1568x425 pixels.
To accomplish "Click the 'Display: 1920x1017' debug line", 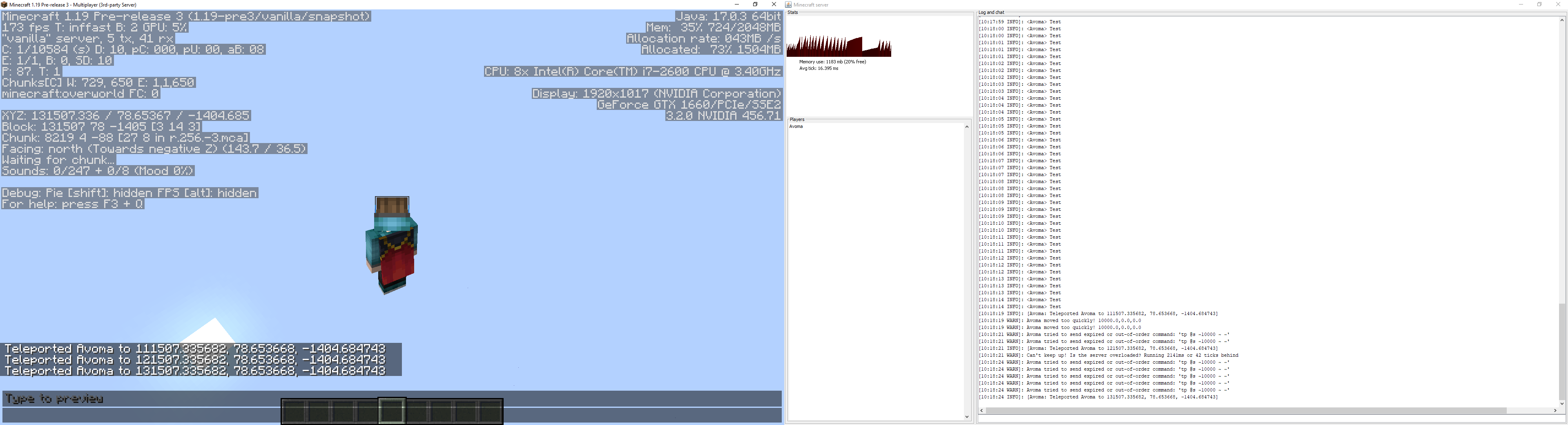I will pos(657,94).
